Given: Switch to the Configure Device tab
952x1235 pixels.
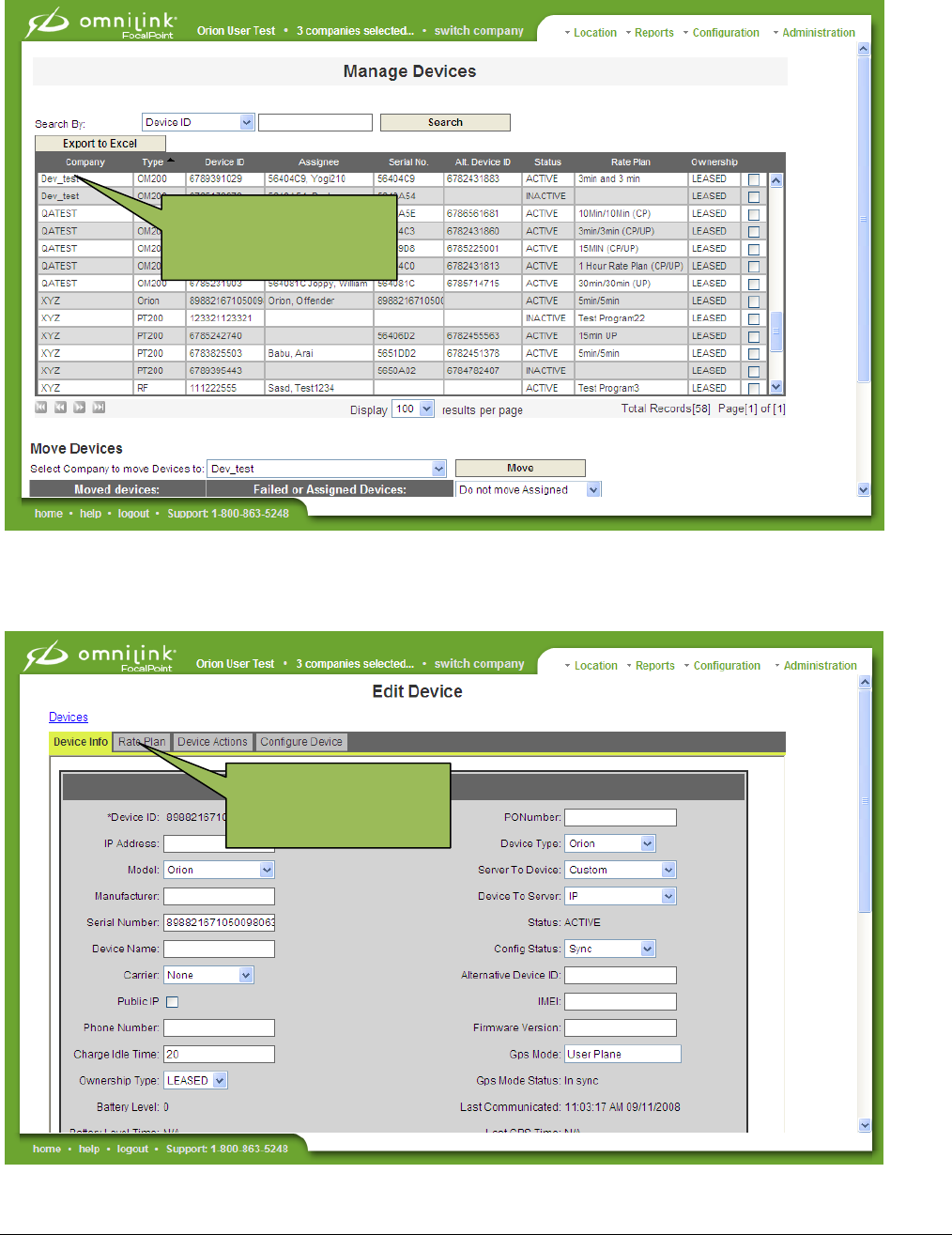Looking at the screenshot, I should tap(301, 742).
